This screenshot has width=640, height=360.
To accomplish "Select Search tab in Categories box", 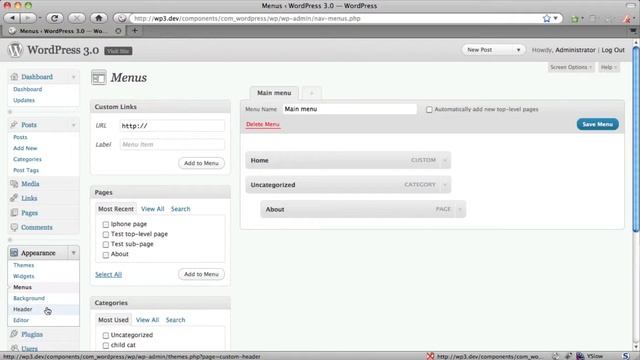I will (175, 320).
